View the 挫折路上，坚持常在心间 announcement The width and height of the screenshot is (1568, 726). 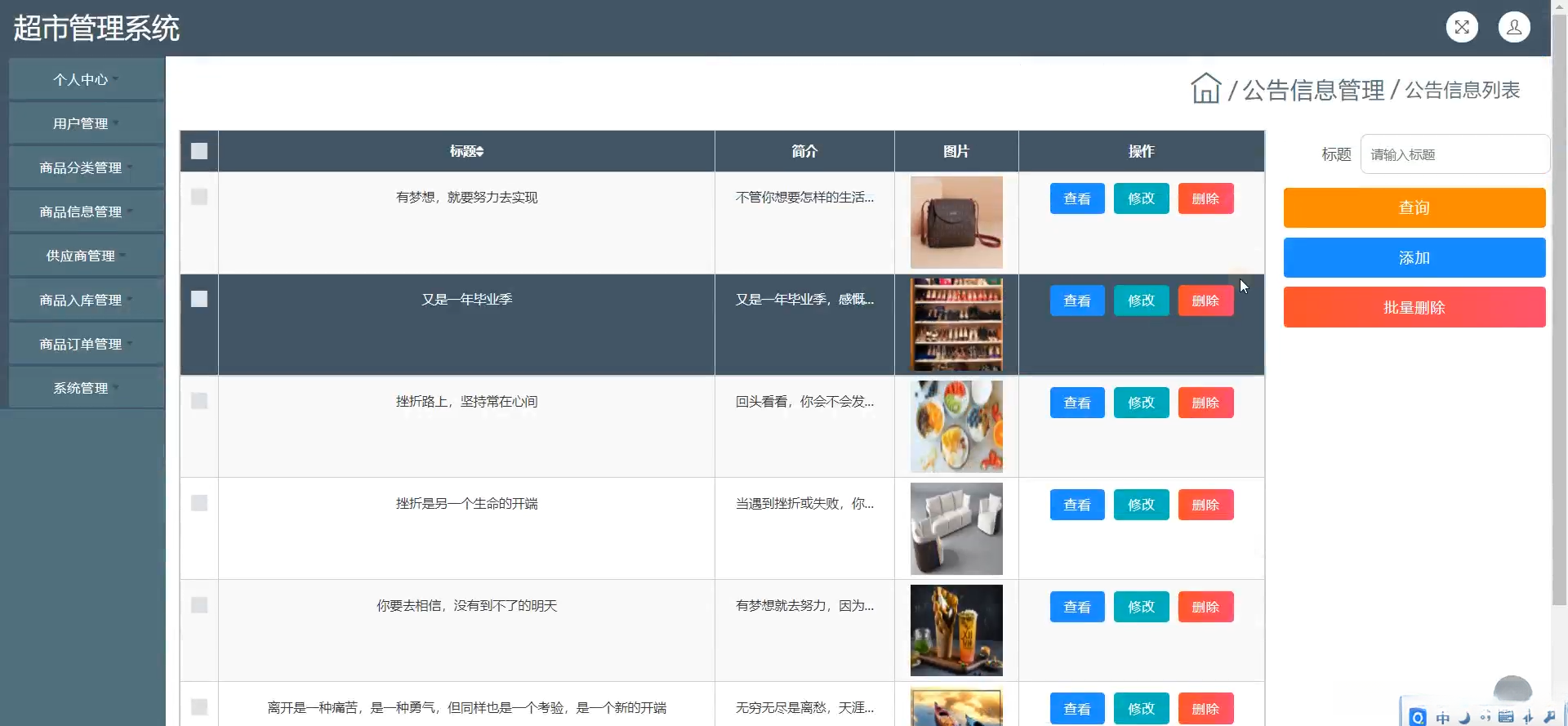coord(1077,403)
